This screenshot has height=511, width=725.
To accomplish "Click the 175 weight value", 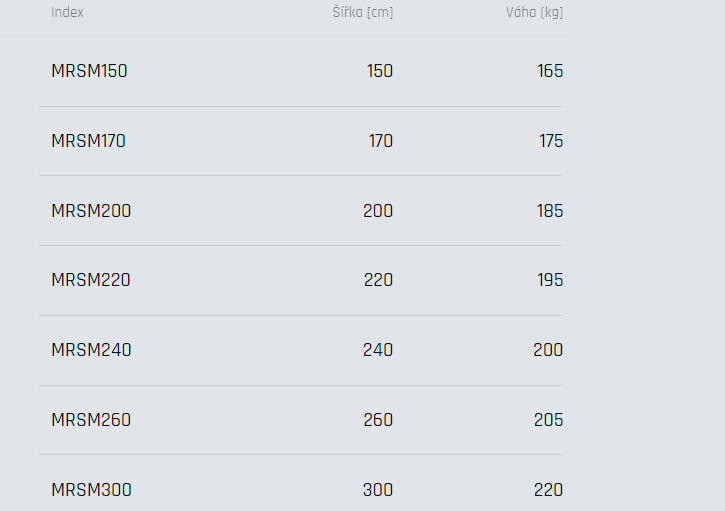I will click(551, 141).
